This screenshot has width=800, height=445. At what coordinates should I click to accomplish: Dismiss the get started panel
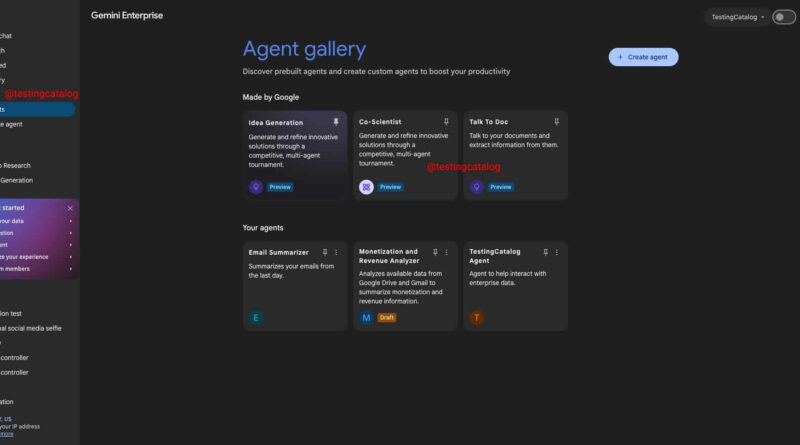tap(70, 208)
